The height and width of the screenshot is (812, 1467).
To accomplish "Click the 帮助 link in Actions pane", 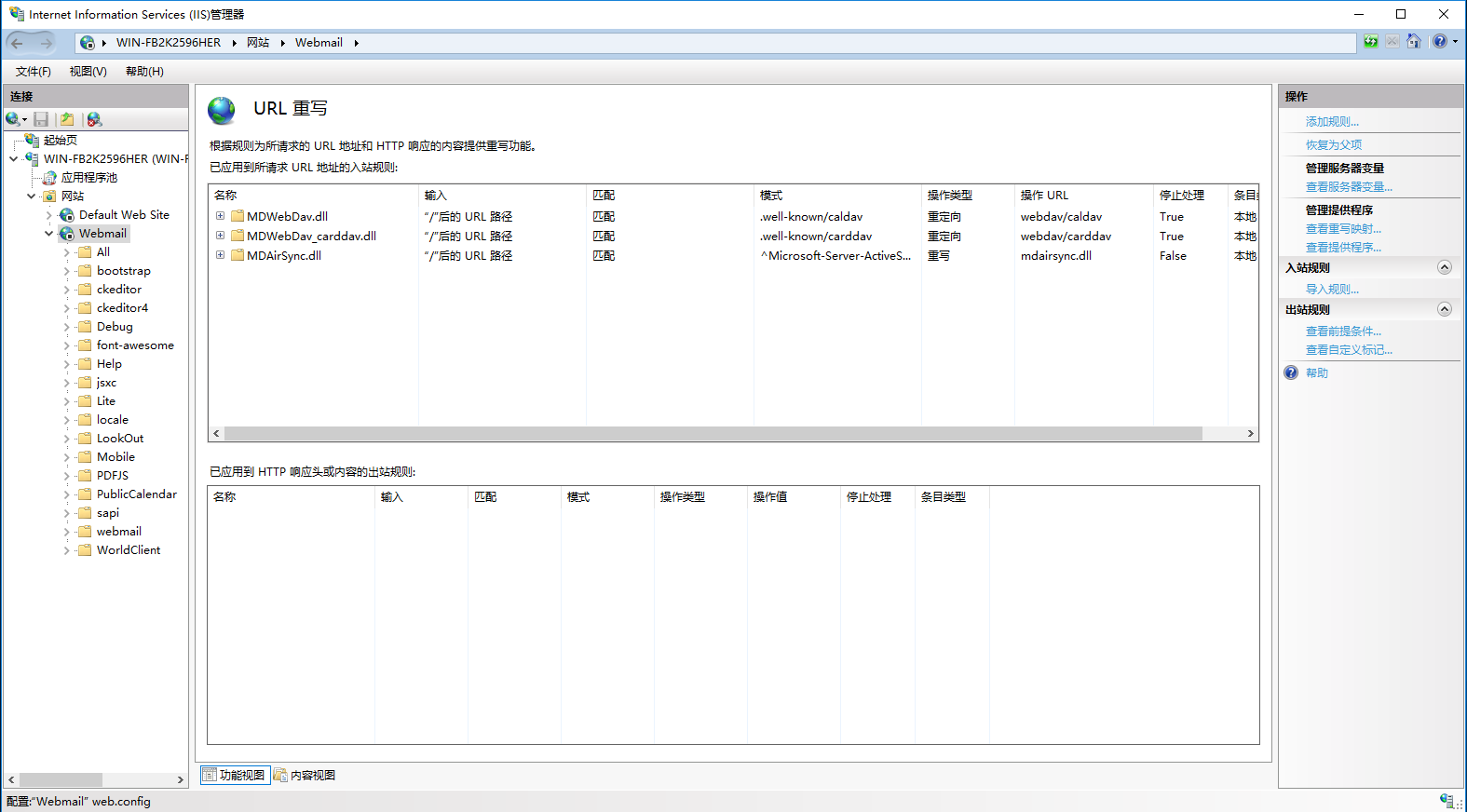I will (x=1317, y=373).
